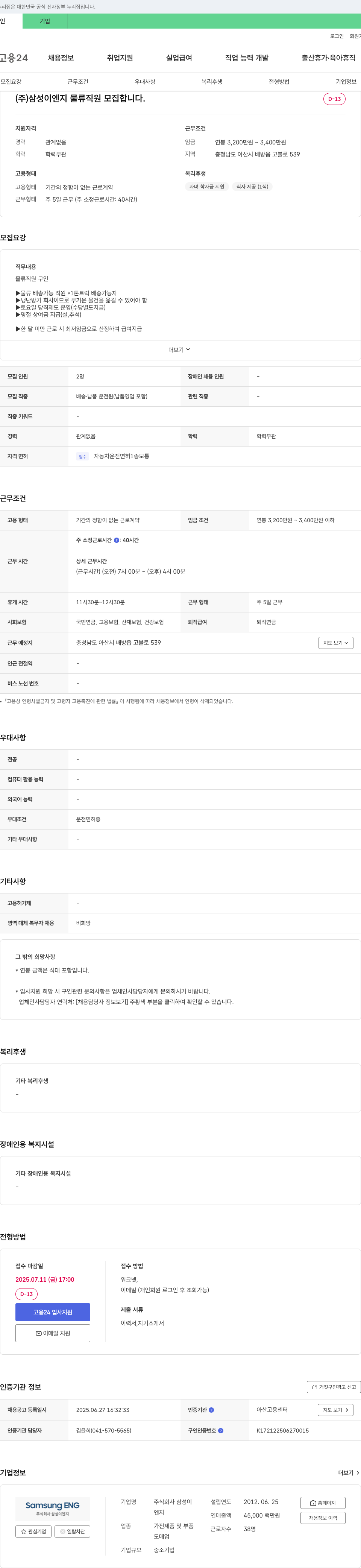Click the Samsung ENG company logo
The height and width of the screenshot is (1568, 361).
[52, 1508]
